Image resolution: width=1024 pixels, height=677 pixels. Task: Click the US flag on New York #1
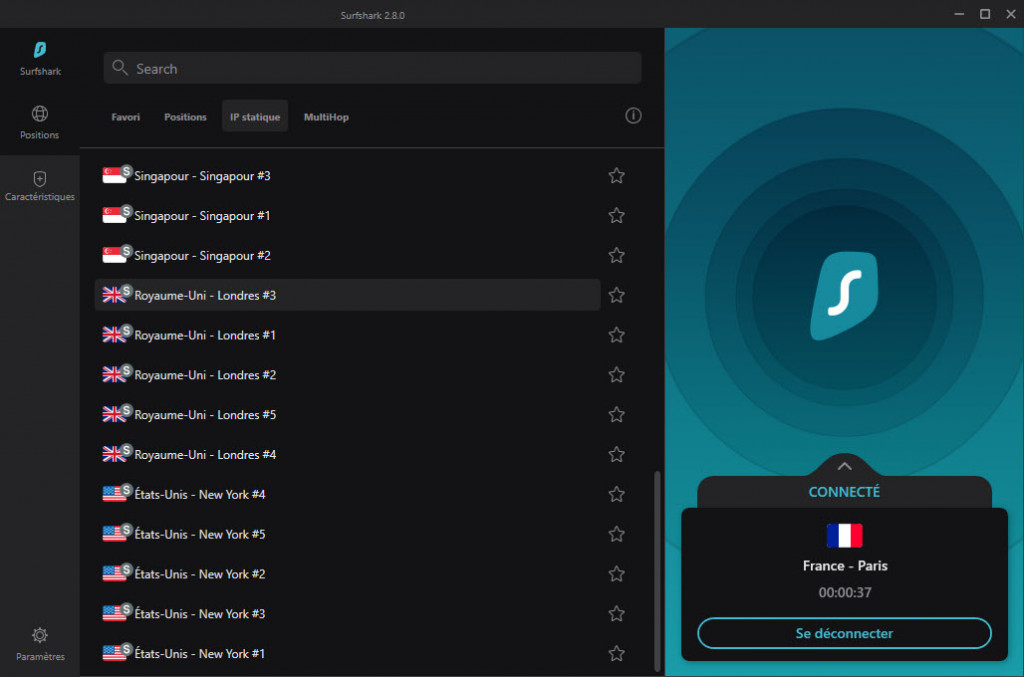click(x=114, y=653)
